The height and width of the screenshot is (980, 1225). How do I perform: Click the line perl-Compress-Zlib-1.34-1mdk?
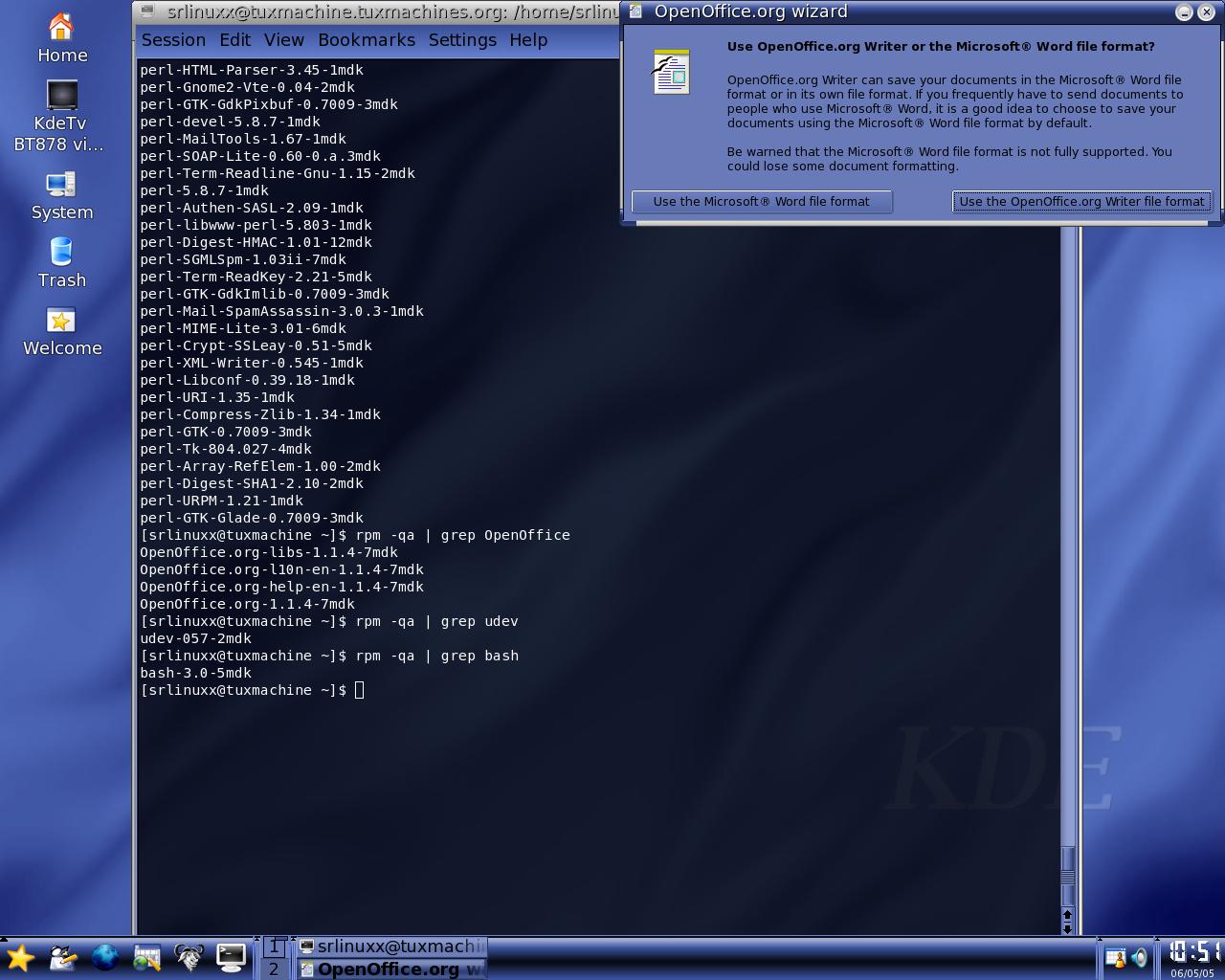point(260,414)
